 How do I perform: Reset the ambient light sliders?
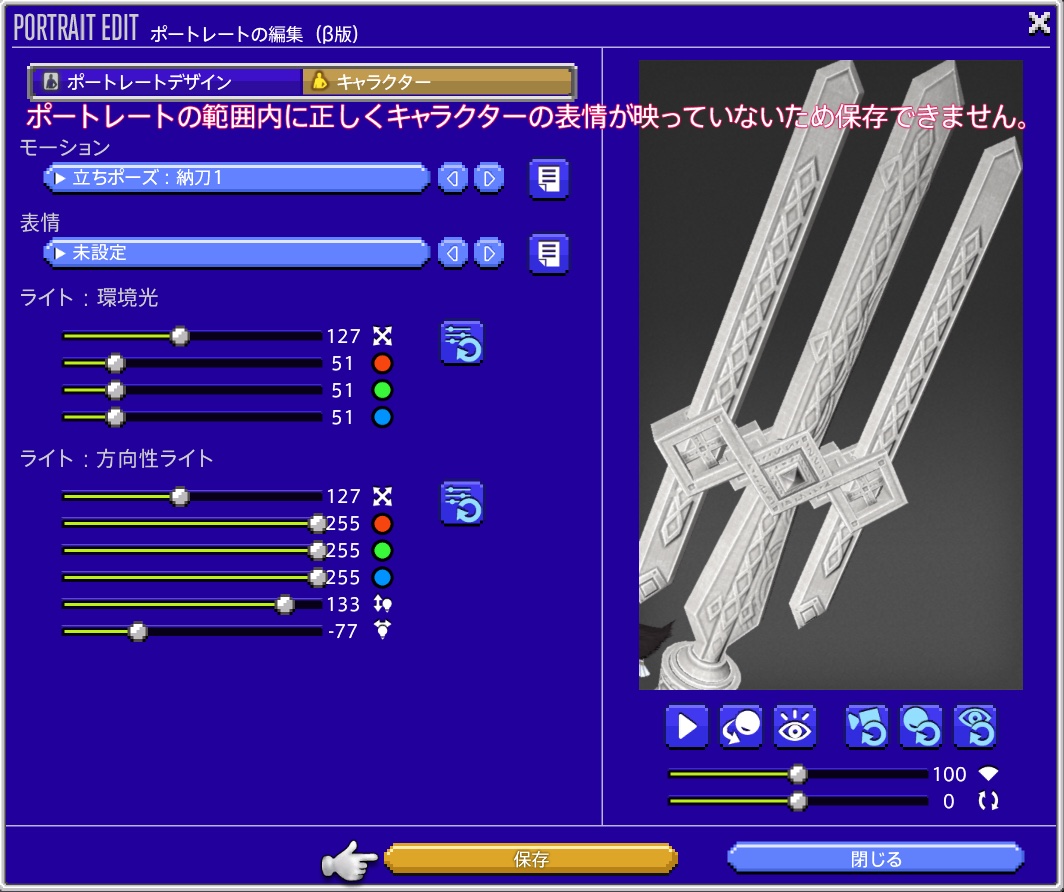[461, 343]
